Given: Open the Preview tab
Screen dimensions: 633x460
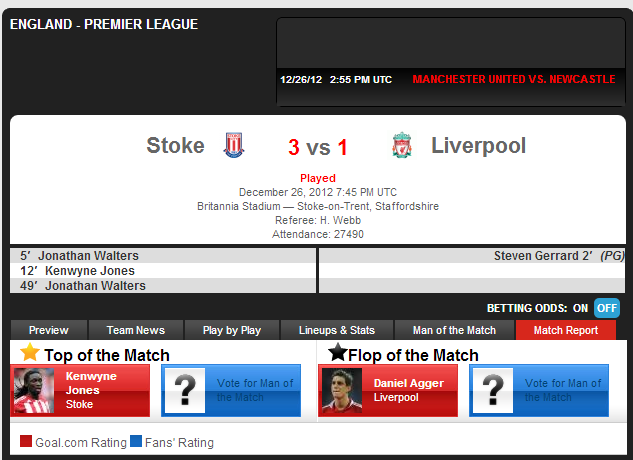Looking at the screenshot, I should pyautogui.click(x=49, y=330).
